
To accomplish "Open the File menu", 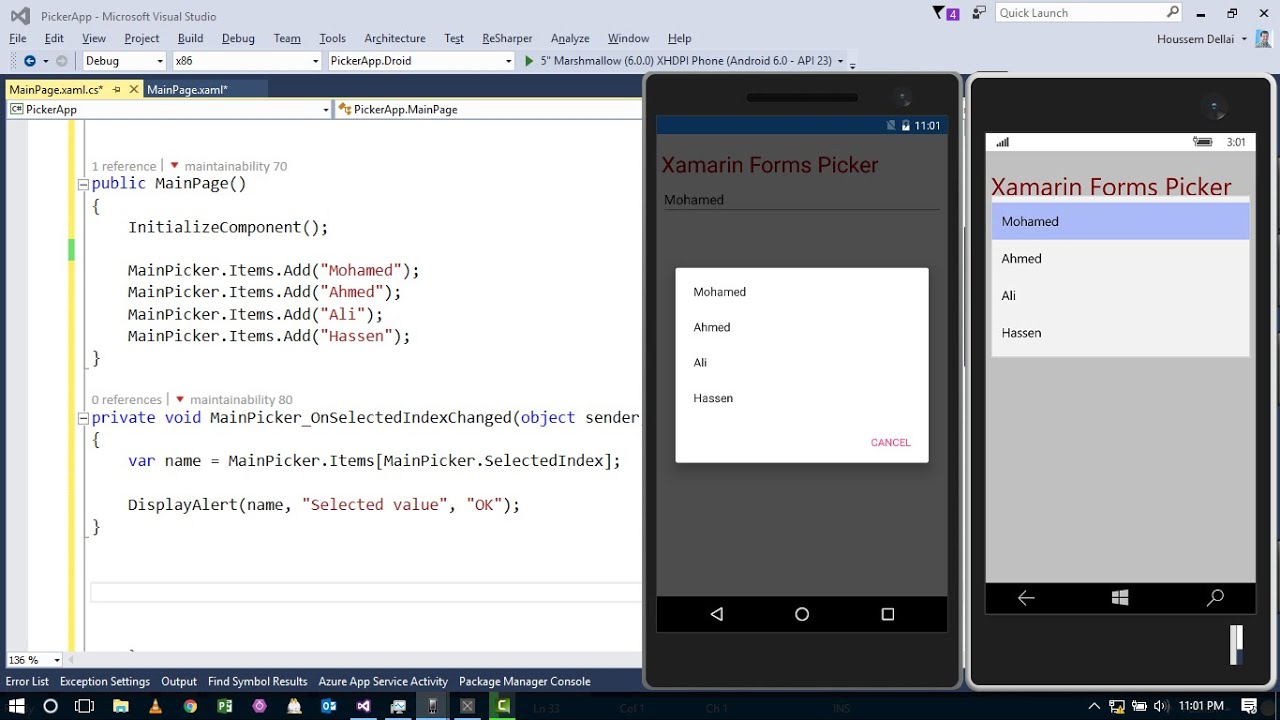I will point(18,38).
